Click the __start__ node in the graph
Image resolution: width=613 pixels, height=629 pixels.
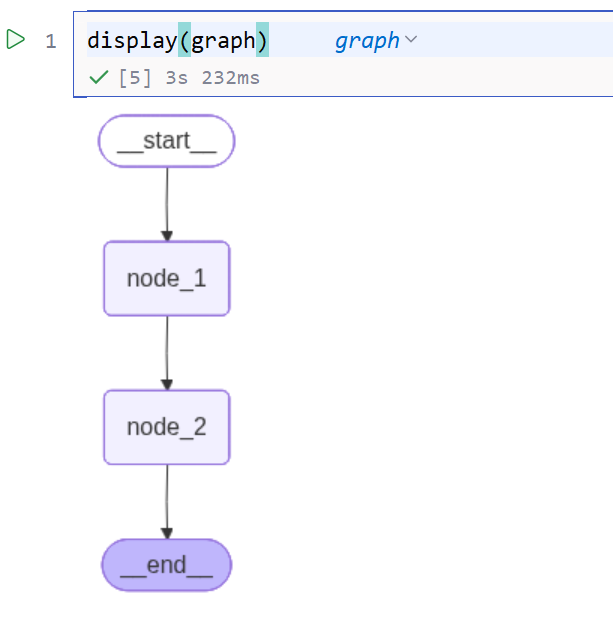point(166,141)
